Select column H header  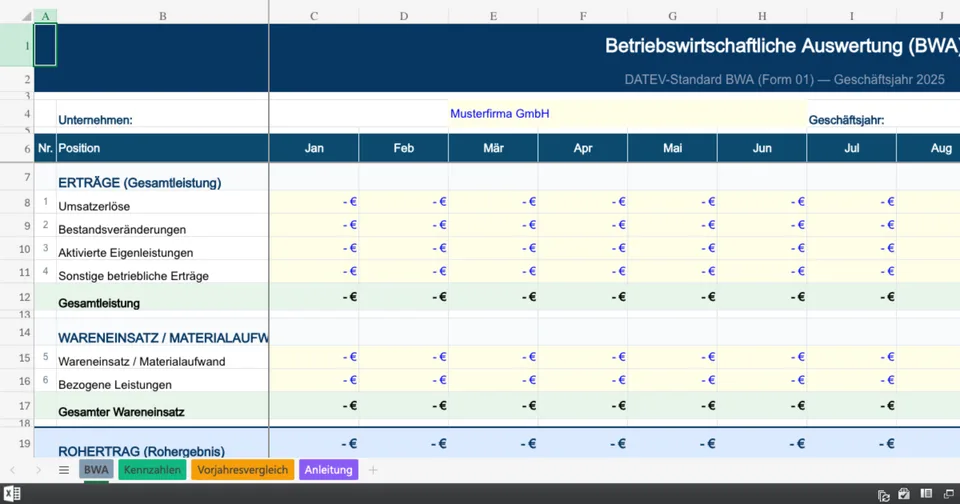point(762,17)
